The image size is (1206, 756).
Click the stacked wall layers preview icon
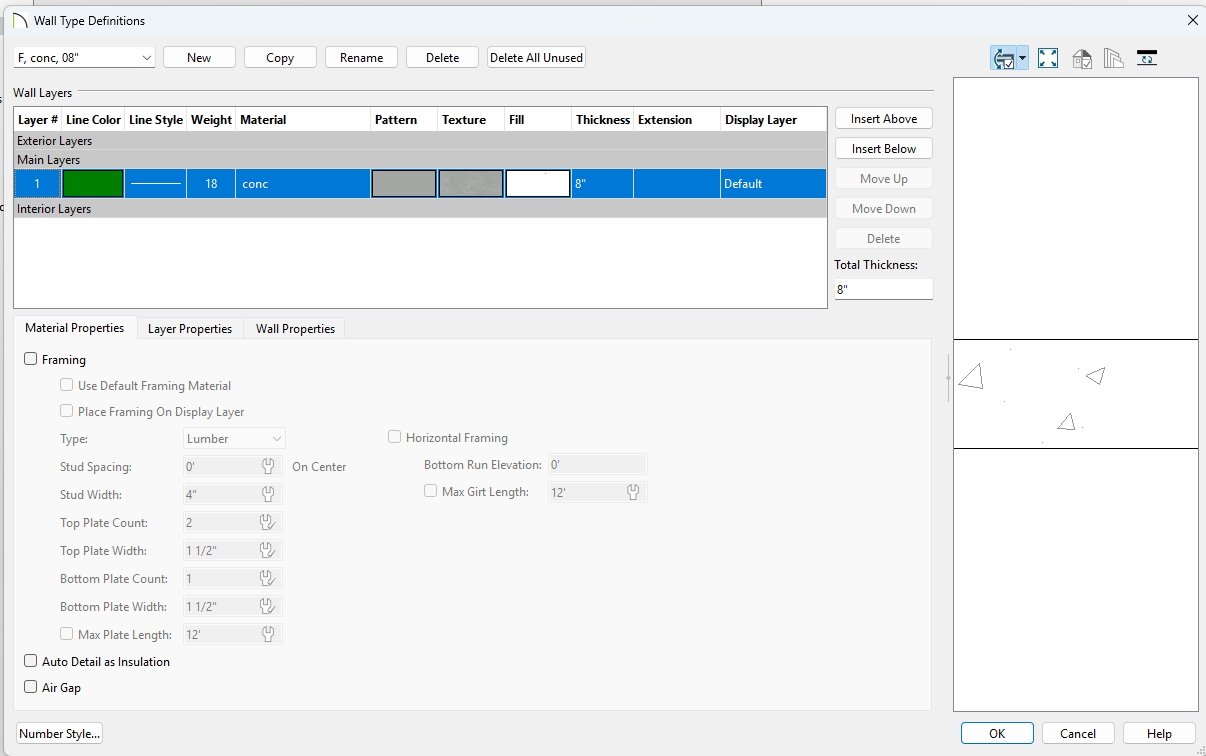tap(1114, 58)
